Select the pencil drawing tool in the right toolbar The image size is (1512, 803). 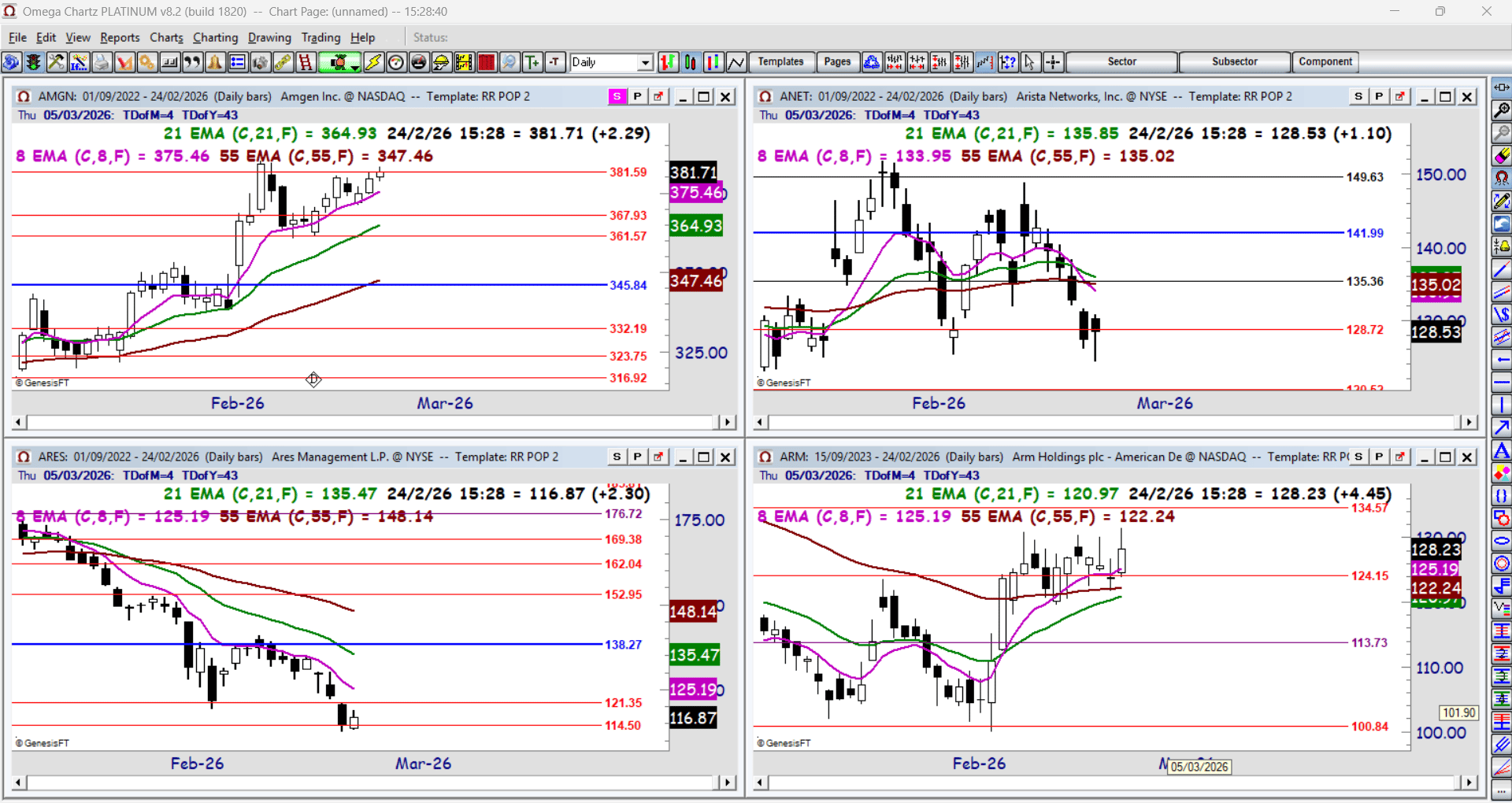coord(1502,202)
